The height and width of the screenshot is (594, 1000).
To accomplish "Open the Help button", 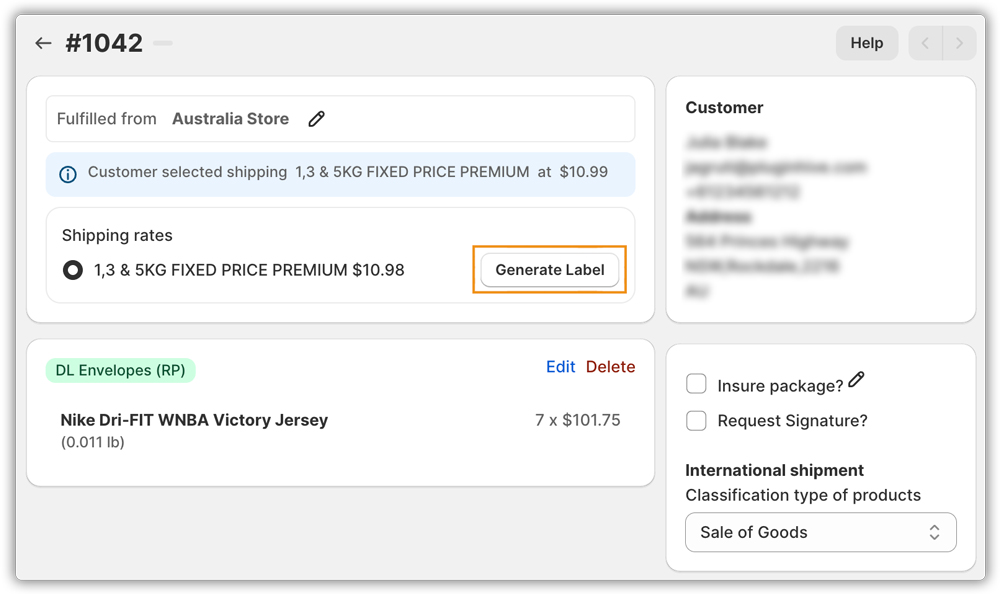I will [866, 43].
